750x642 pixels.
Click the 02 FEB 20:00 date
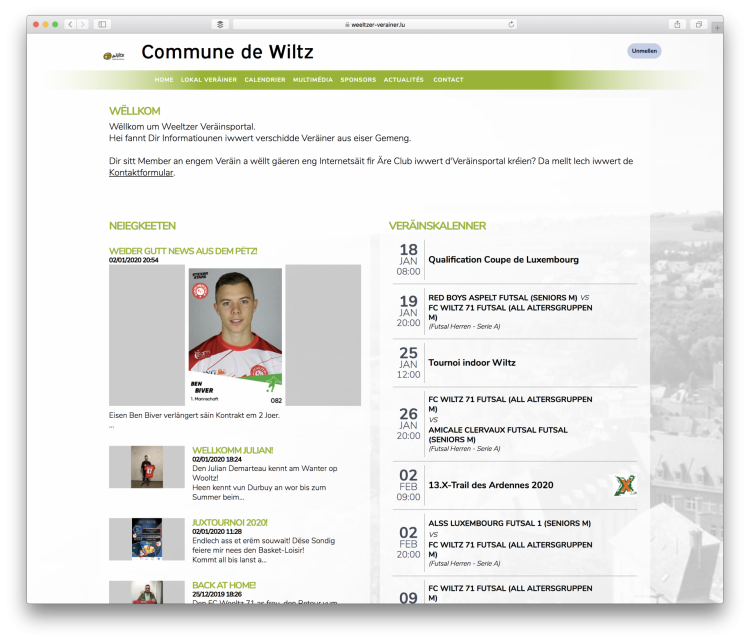click(x=408, y=542)
